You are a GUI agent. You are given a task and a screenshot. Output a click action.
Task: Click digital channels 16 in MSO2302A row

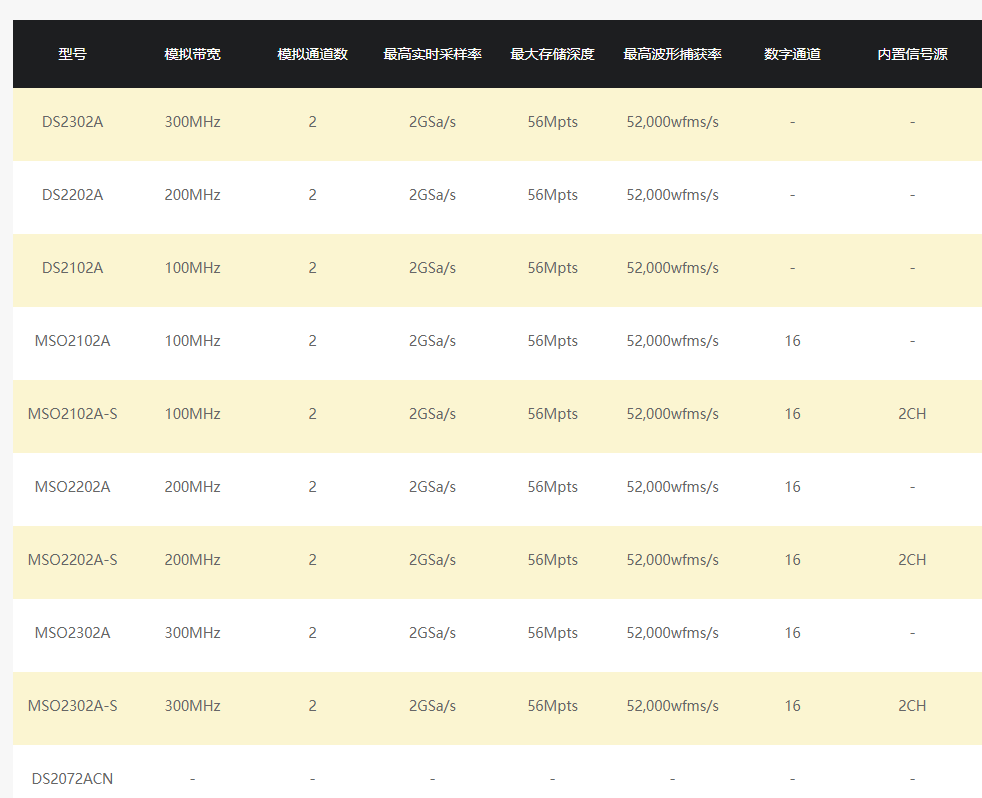(792, 633)
